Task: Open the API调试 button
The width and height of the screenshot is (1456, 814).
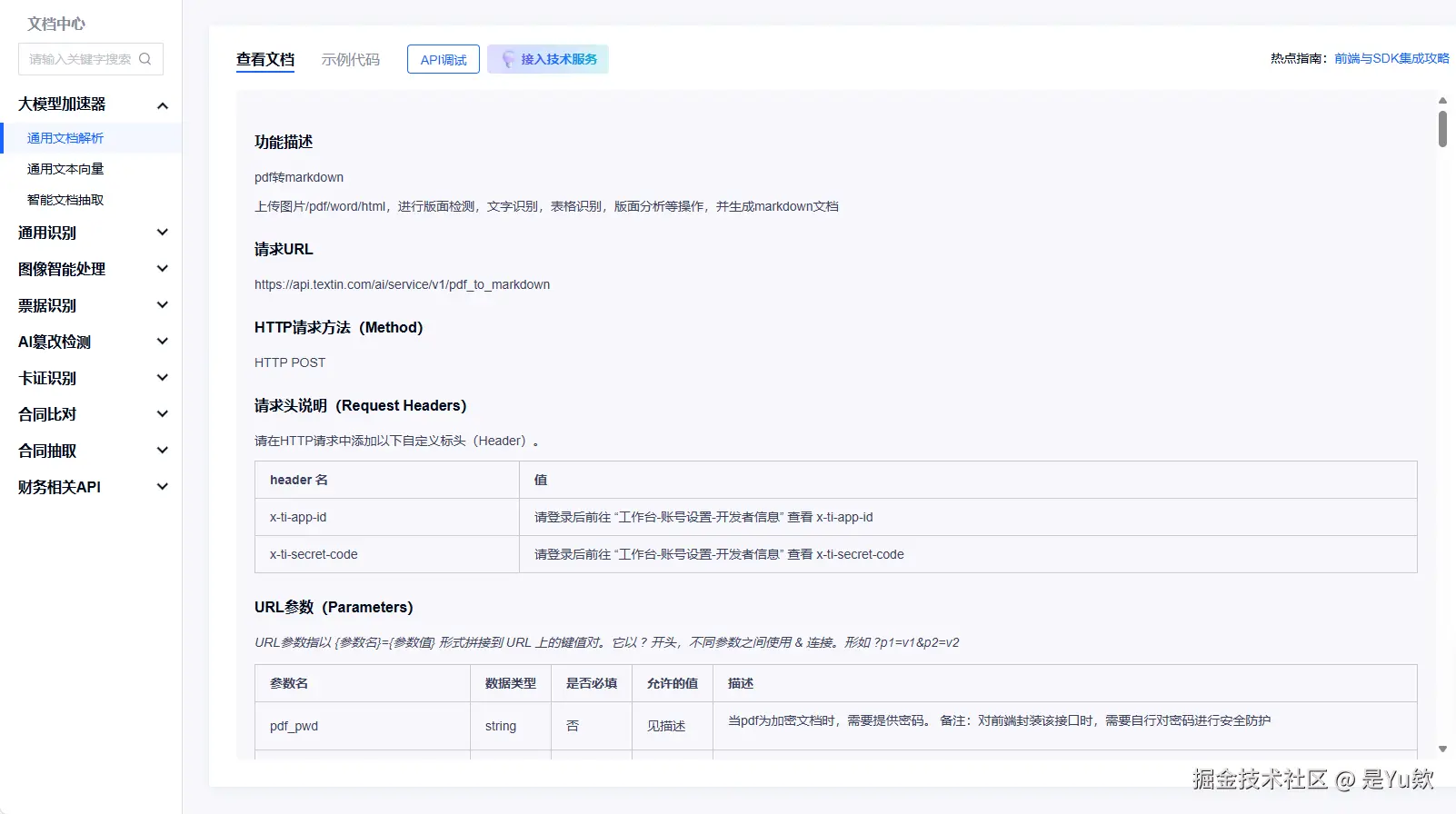Action: [x=444, y=59]
